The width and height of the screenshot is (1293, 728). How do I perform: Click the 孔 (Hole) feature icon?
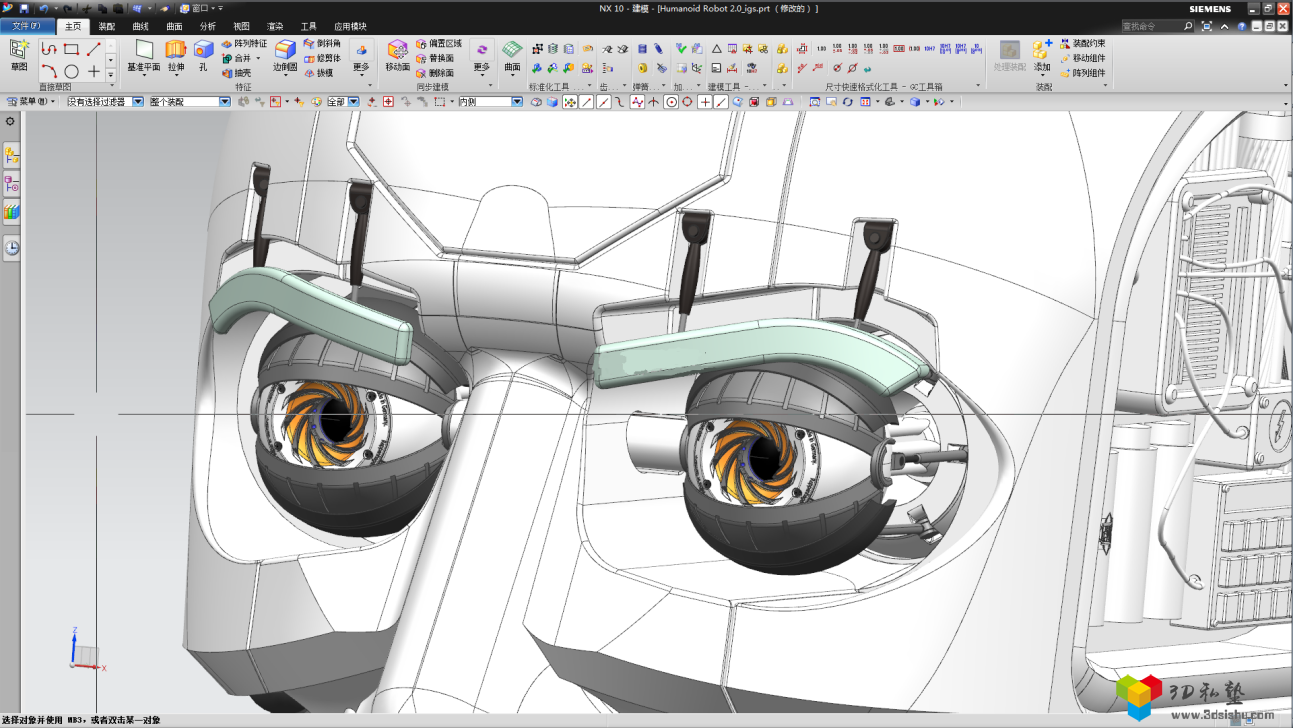[x=204, y=51]
